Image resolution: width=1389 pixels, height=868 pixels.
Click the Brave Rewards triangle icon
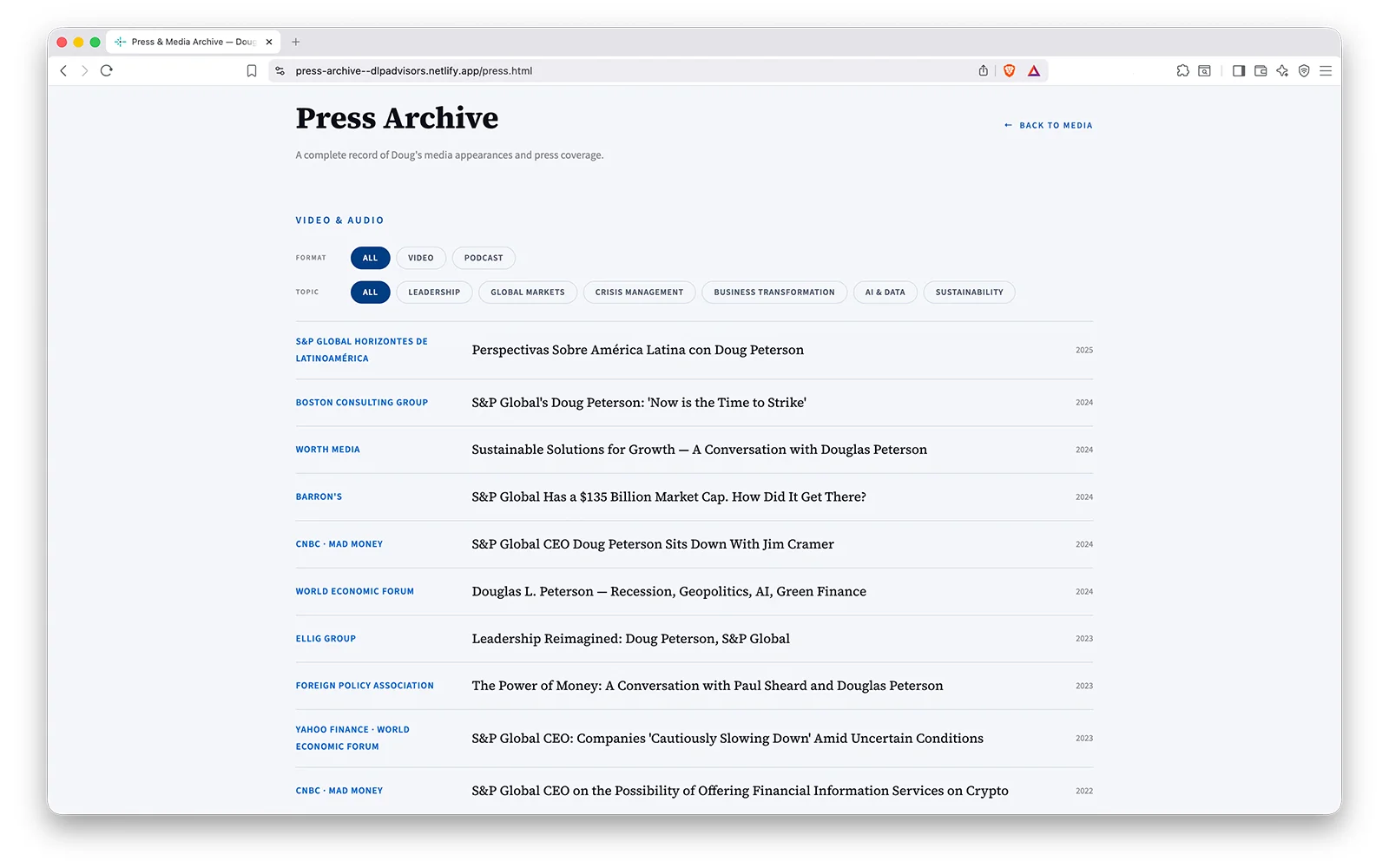click(1034, 71)
